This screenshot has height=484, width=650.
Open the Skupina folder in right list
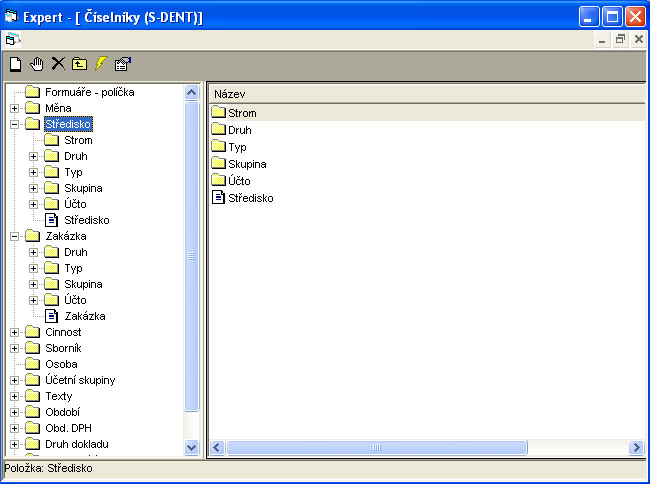coord(246,164)
